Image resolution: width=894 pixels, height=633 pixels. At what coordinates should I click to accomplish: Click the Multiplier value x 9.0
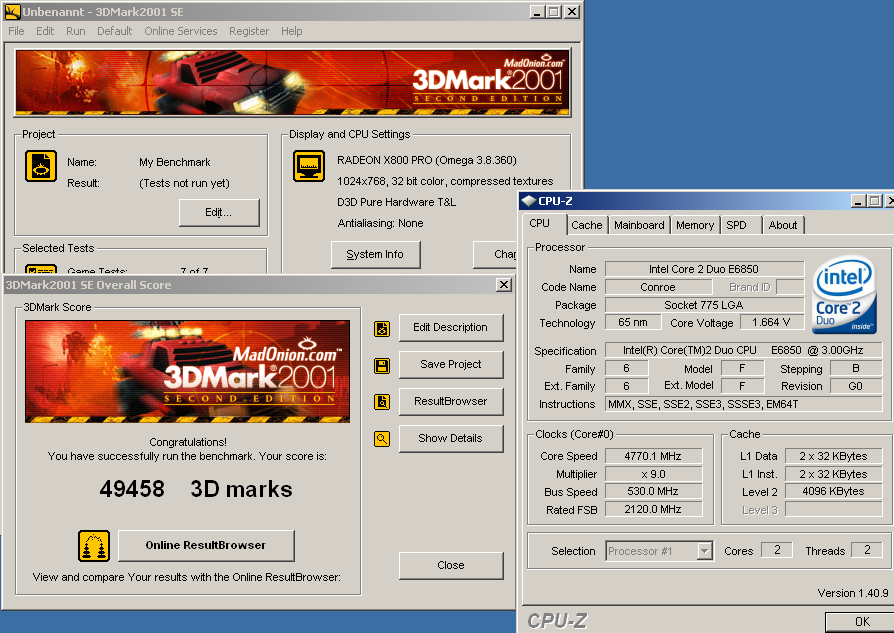coord(653,474)
